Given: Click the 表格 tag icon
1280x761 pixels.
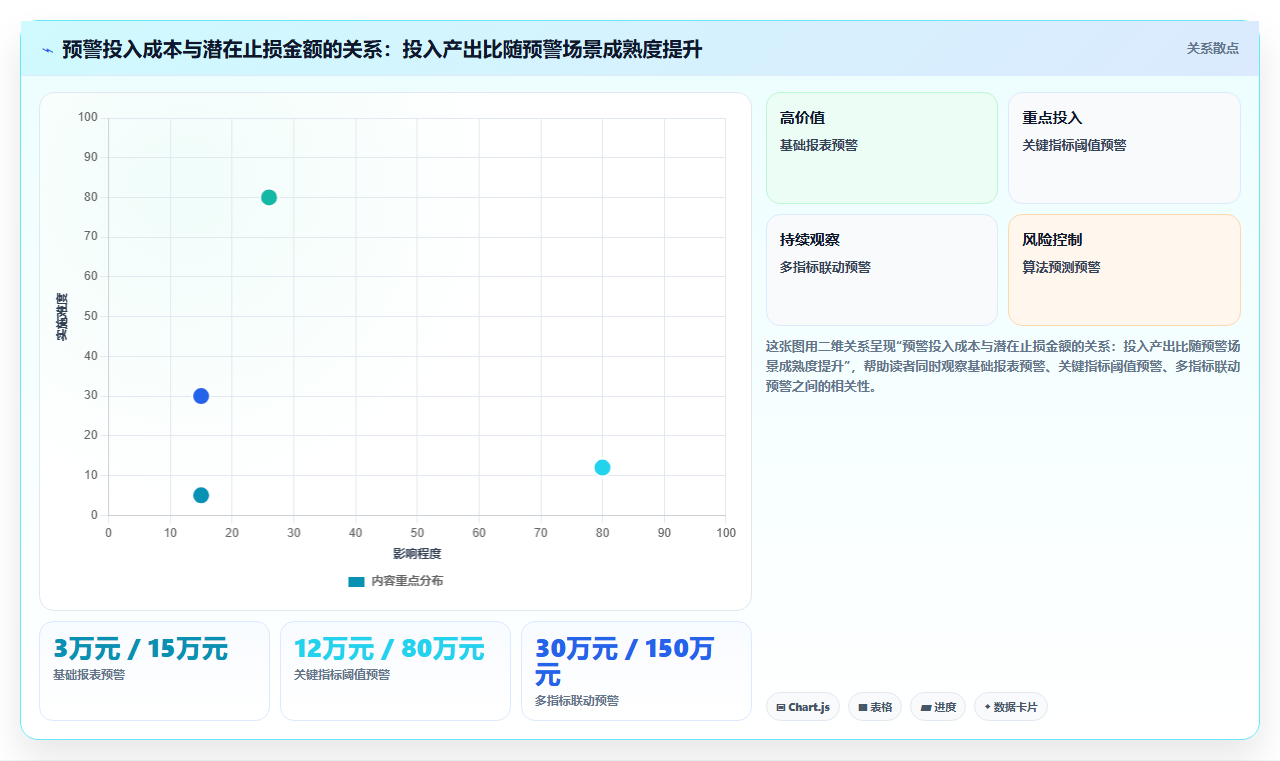Looking at the screenshot, I should [x=863, y=707].
